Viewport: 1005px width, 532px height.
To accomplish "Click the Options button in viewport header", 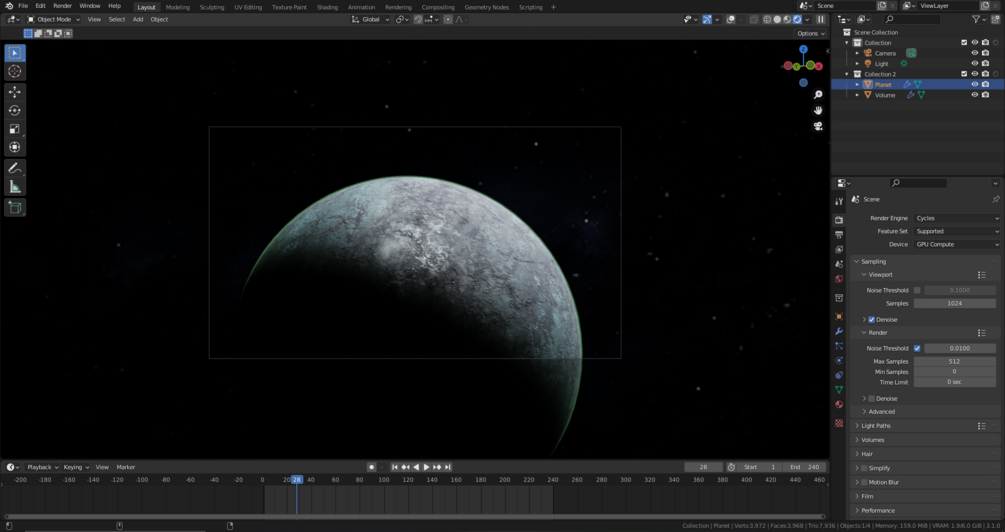I will (x=811, y=33).
